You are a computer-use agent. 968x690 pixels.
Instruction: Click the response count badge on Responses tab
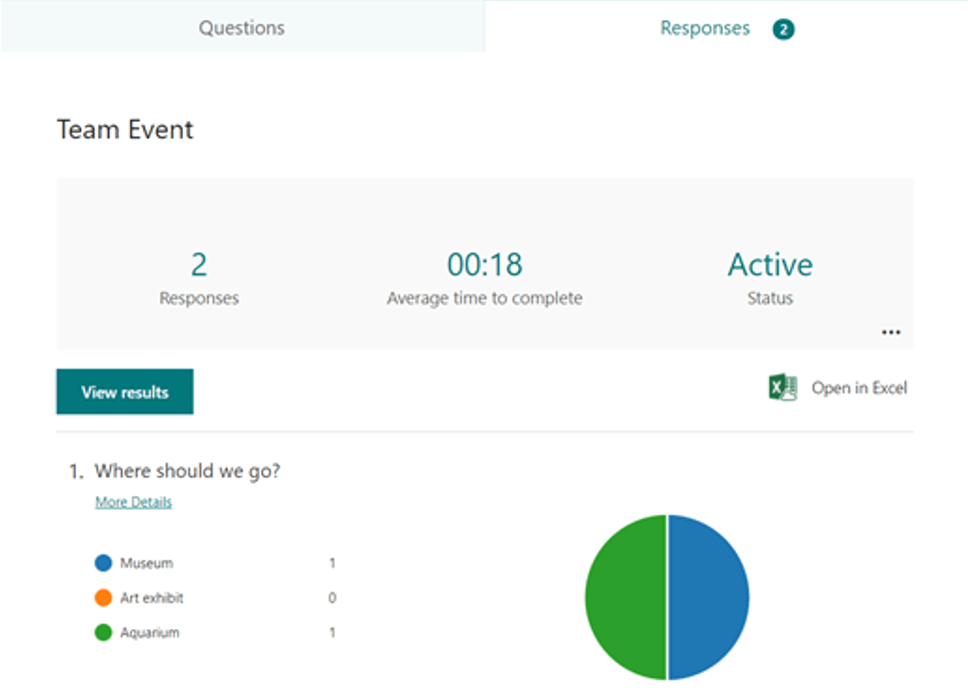tap(783, 30)
